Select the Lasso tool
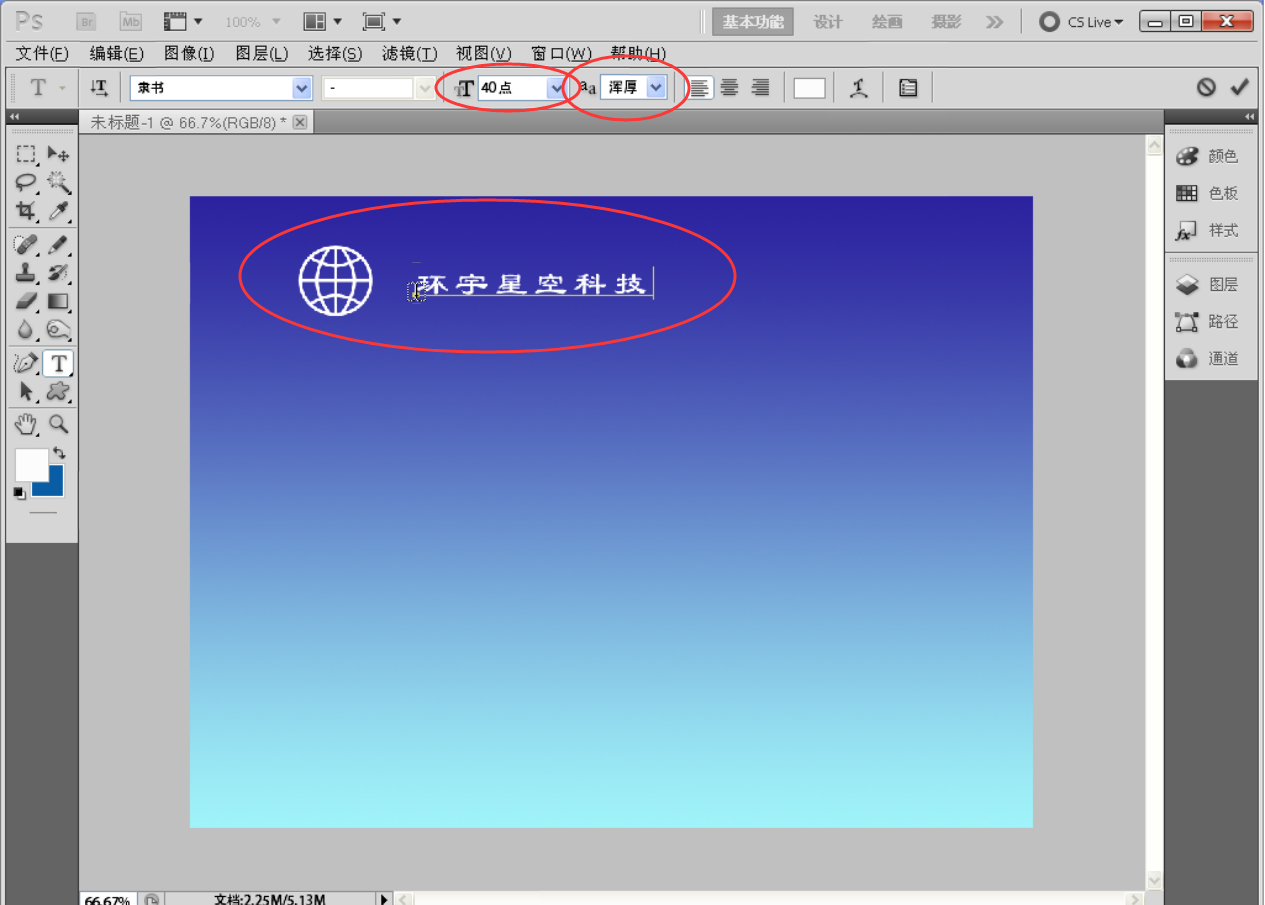This screenshot has width=1265, height=905. pos(26,182)
